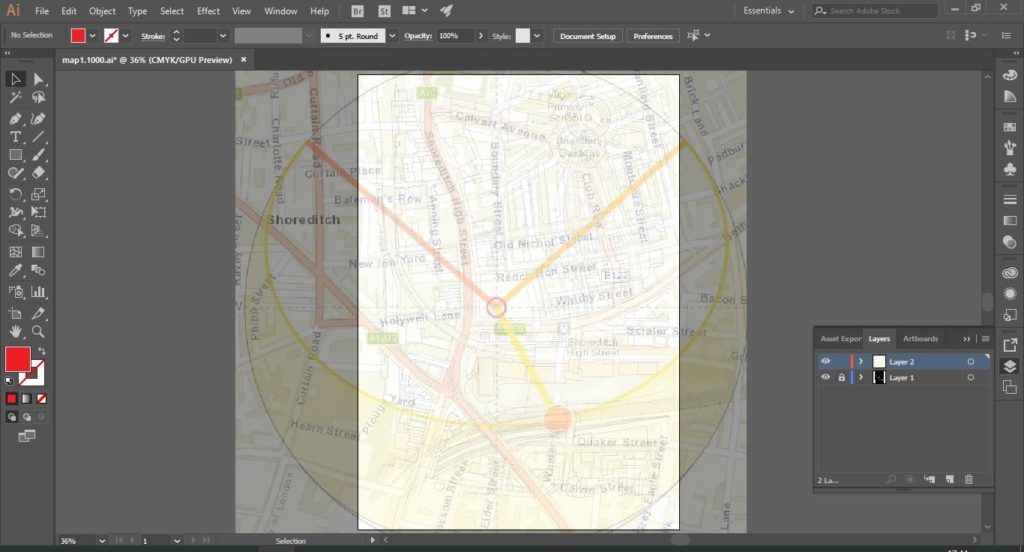The height and width of the screenshot is (552, 1024).
Task: Set paint mode to Gradient
Action: (26, 398)
